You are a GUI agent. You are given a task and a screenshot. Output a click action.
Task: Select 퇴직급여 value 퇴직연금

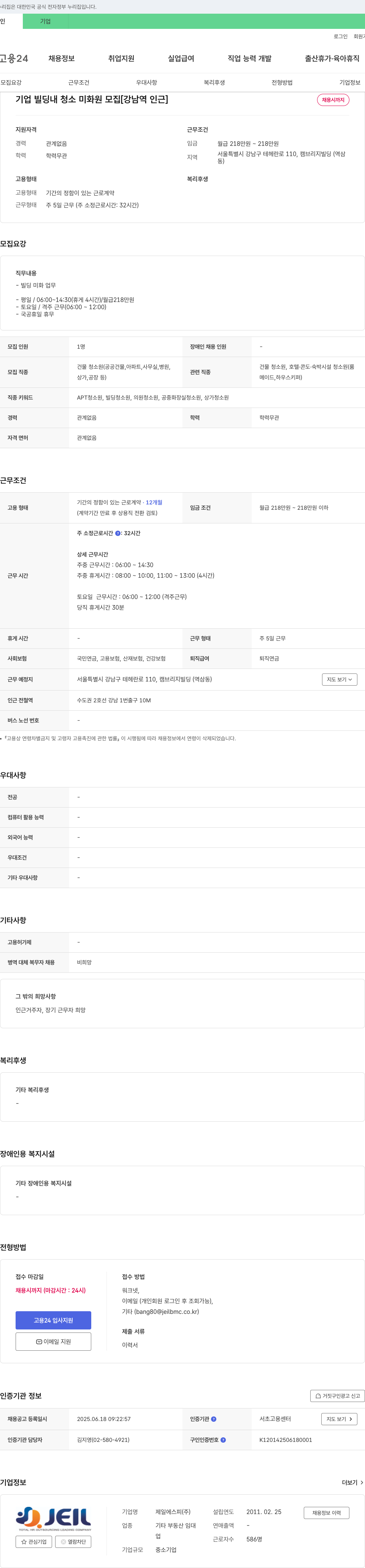coord(269,659)
